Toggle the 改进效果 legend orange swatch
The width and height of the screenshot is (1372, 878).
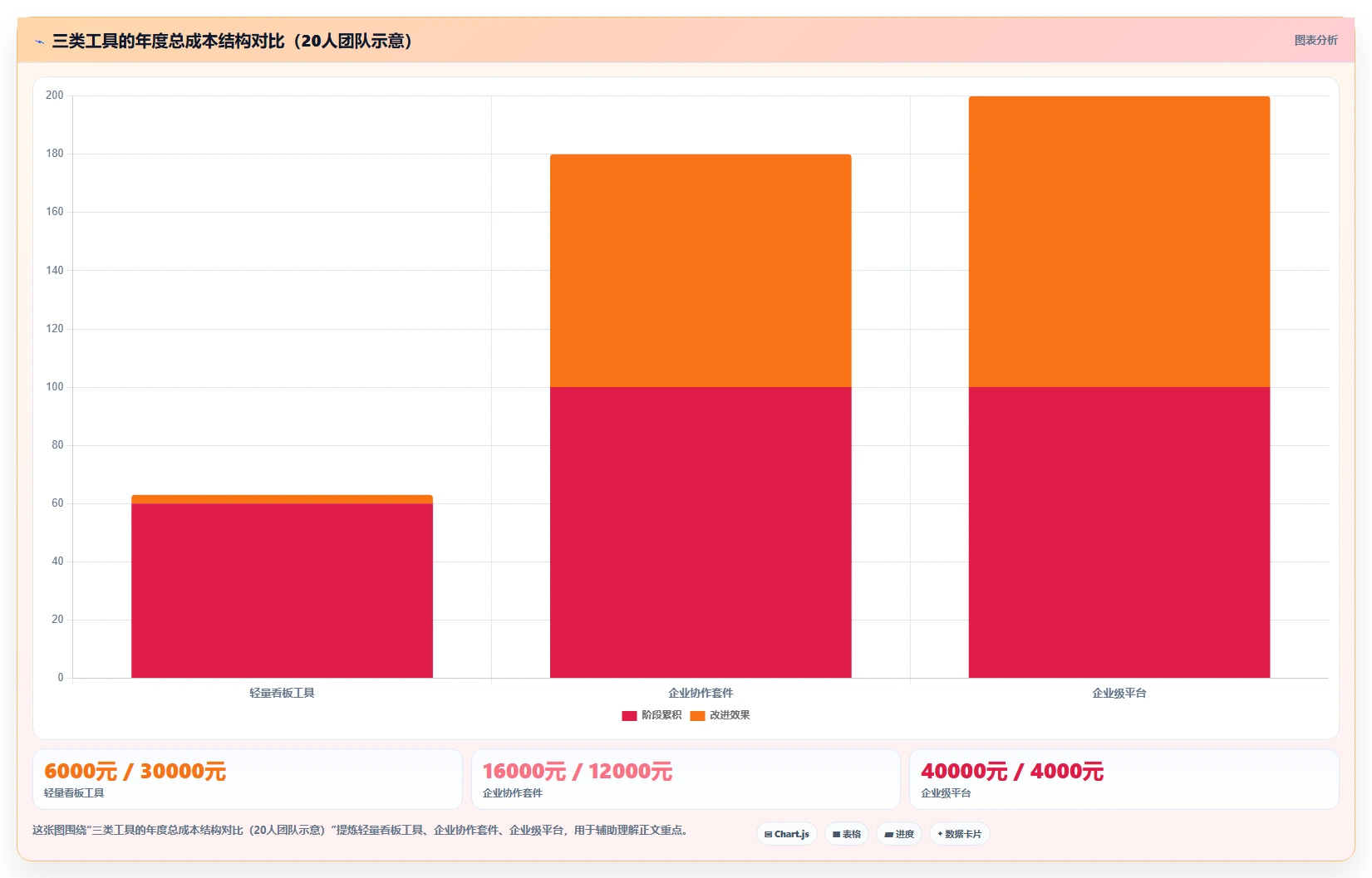697,715
